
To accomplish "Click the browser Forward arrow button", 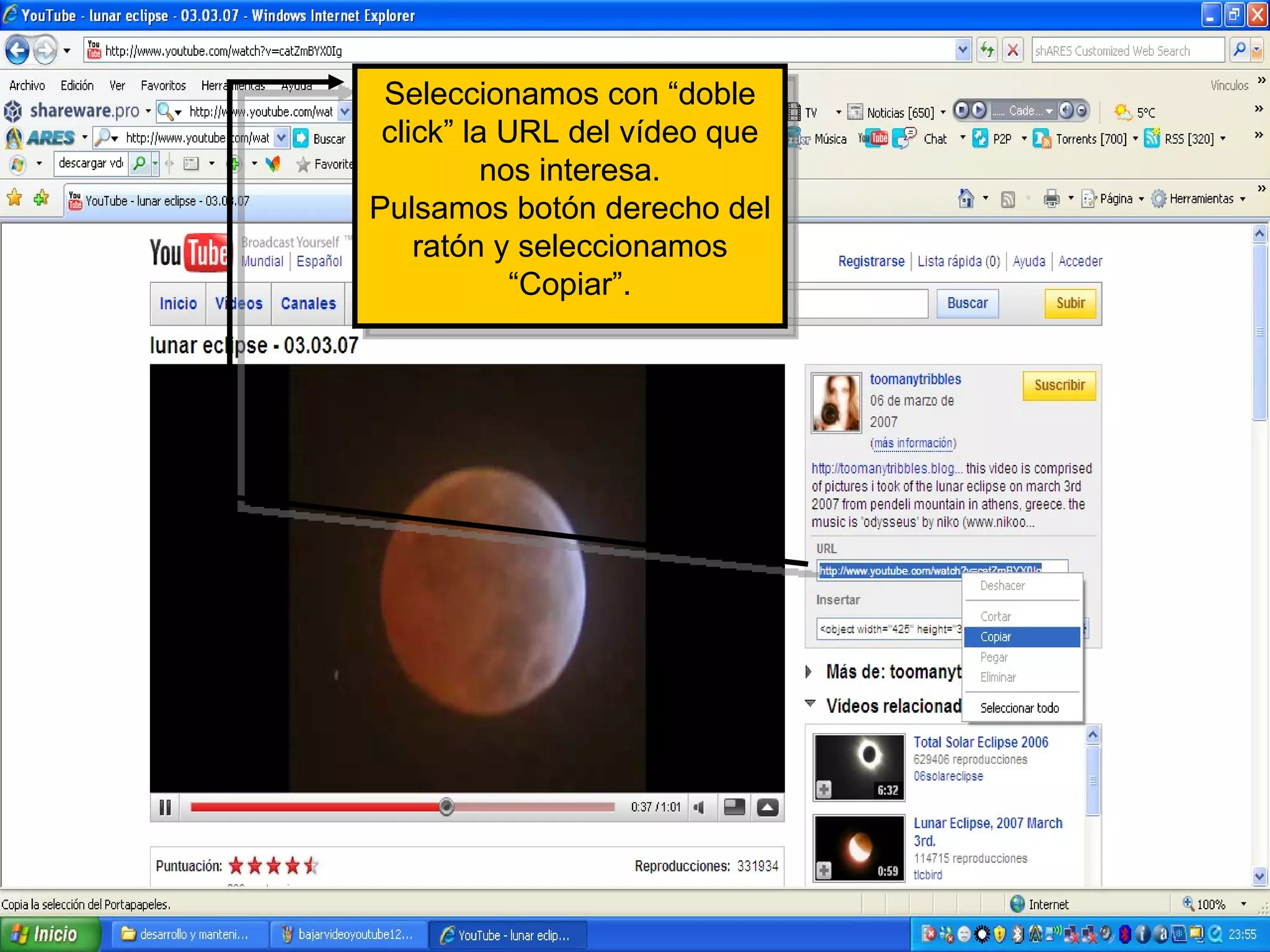I will tap(45, 50).
